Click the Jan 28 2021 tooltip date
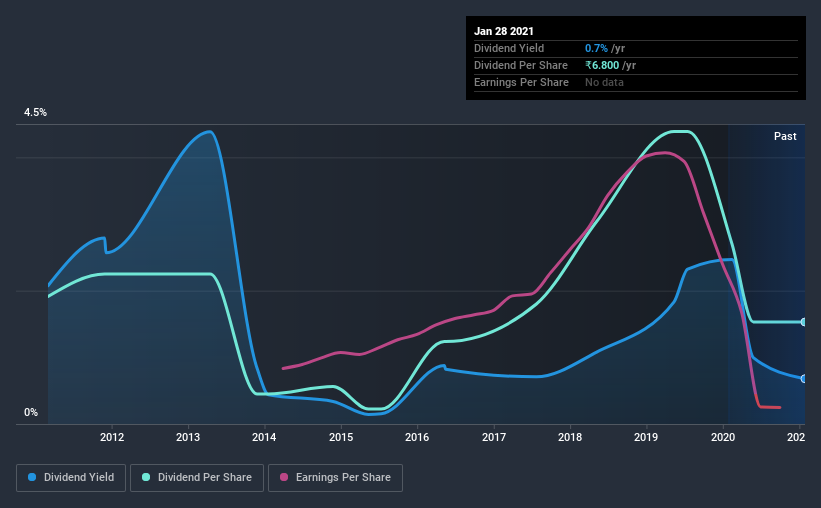The width and height of the screenshot is (821, 508). point(504,31)
